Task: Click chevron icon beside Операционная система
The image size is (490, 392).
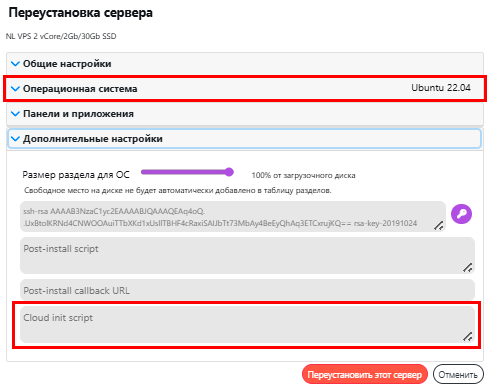Action: 15,89
